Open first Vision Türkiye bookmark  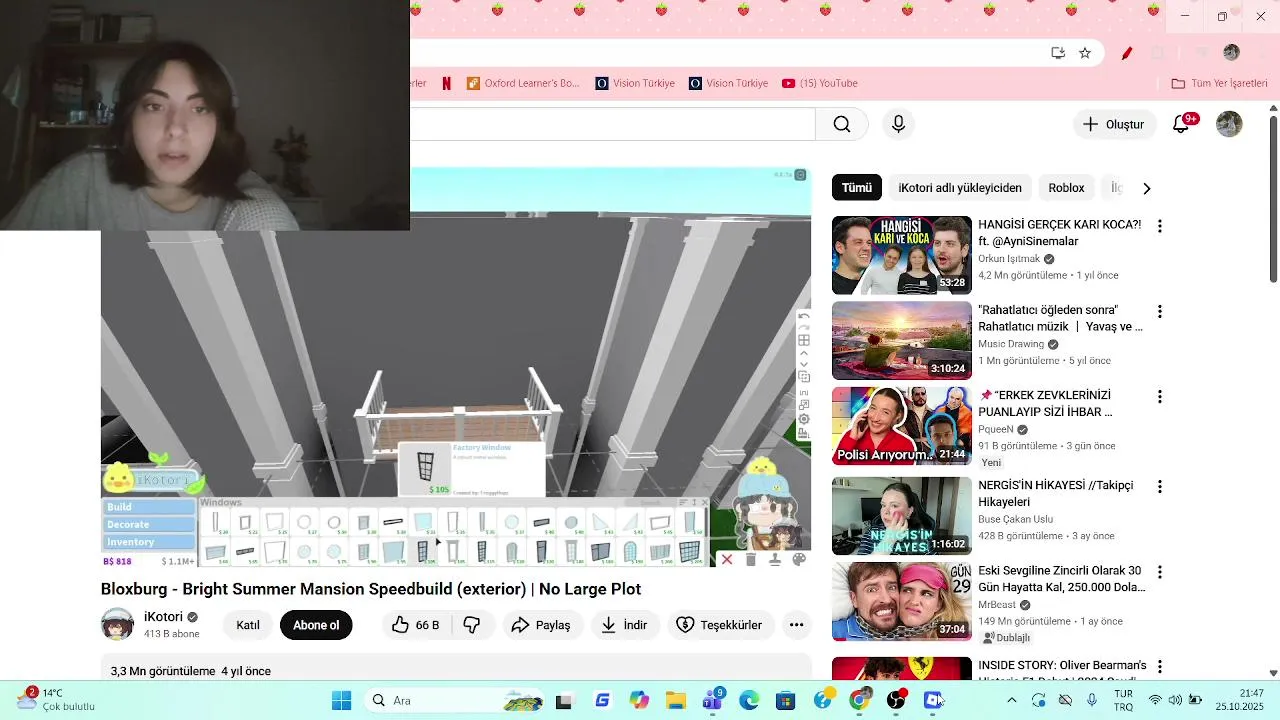point(635,83)
